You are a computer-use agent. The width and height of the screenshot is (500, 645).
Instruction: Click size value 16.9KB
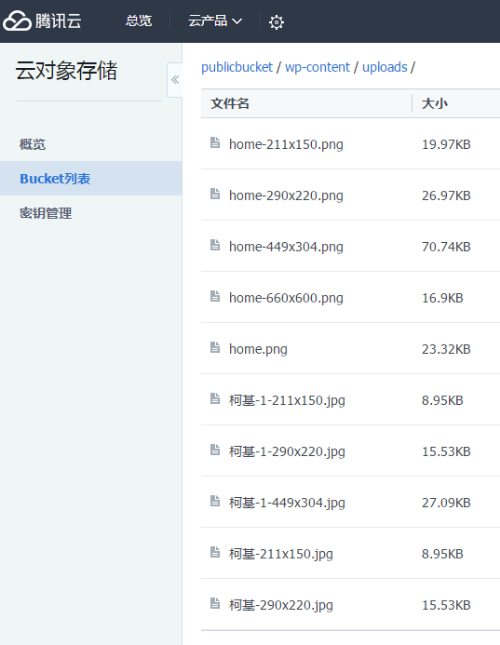tap(442, 298)
